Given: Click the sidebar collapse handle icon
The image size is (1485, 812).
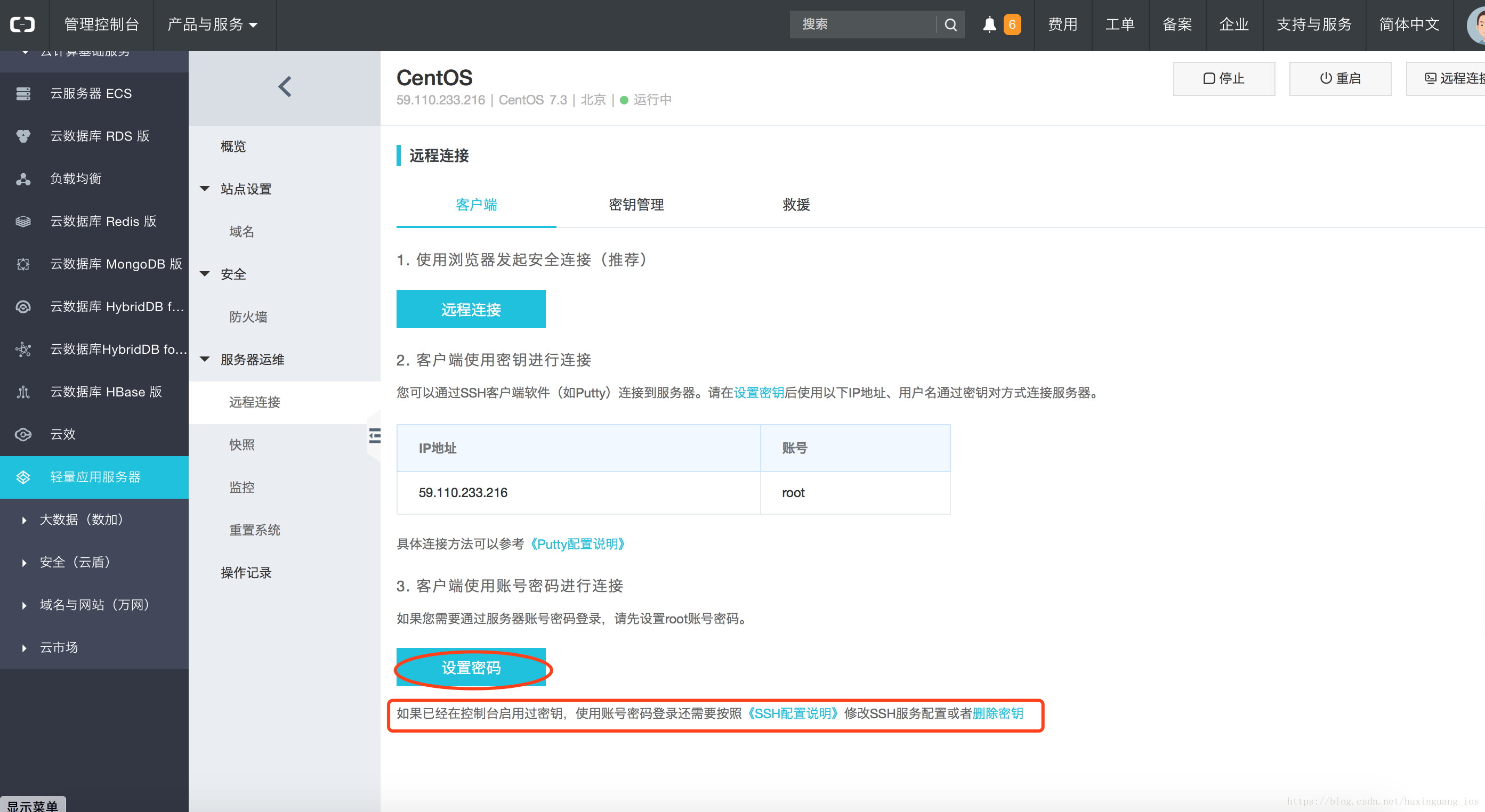Looking at the screenshot, I should click(375, 436).
